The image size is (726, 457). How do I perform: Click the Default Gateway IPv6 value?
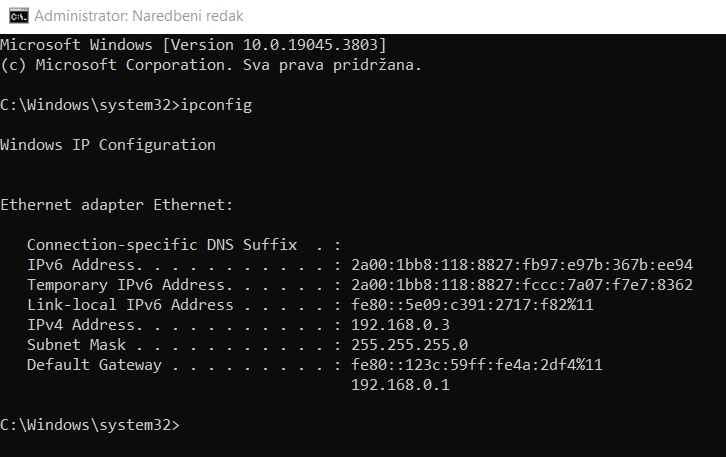477,365
